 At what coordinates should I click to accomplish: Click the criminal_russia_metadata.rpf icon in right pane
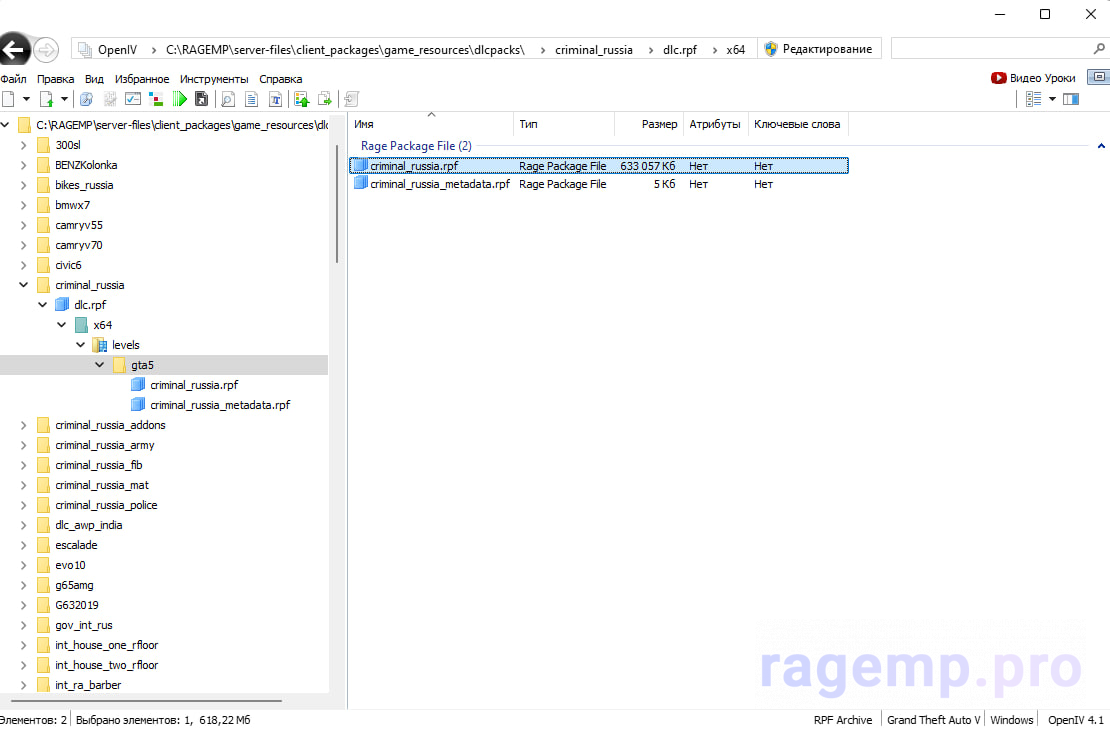pos(360,183)
